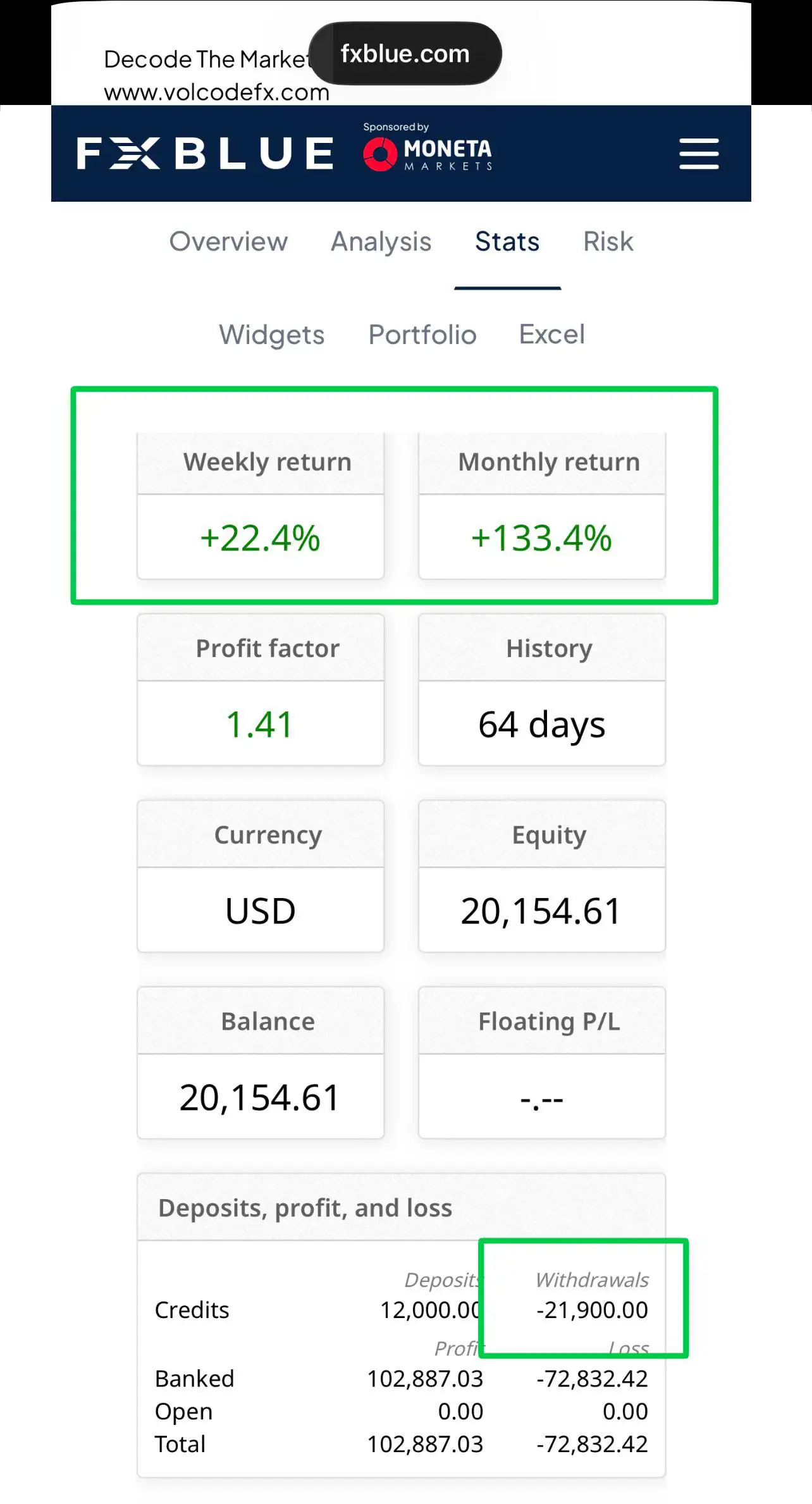Switch to the Overview tab
812x1504 pixels.
228,242
